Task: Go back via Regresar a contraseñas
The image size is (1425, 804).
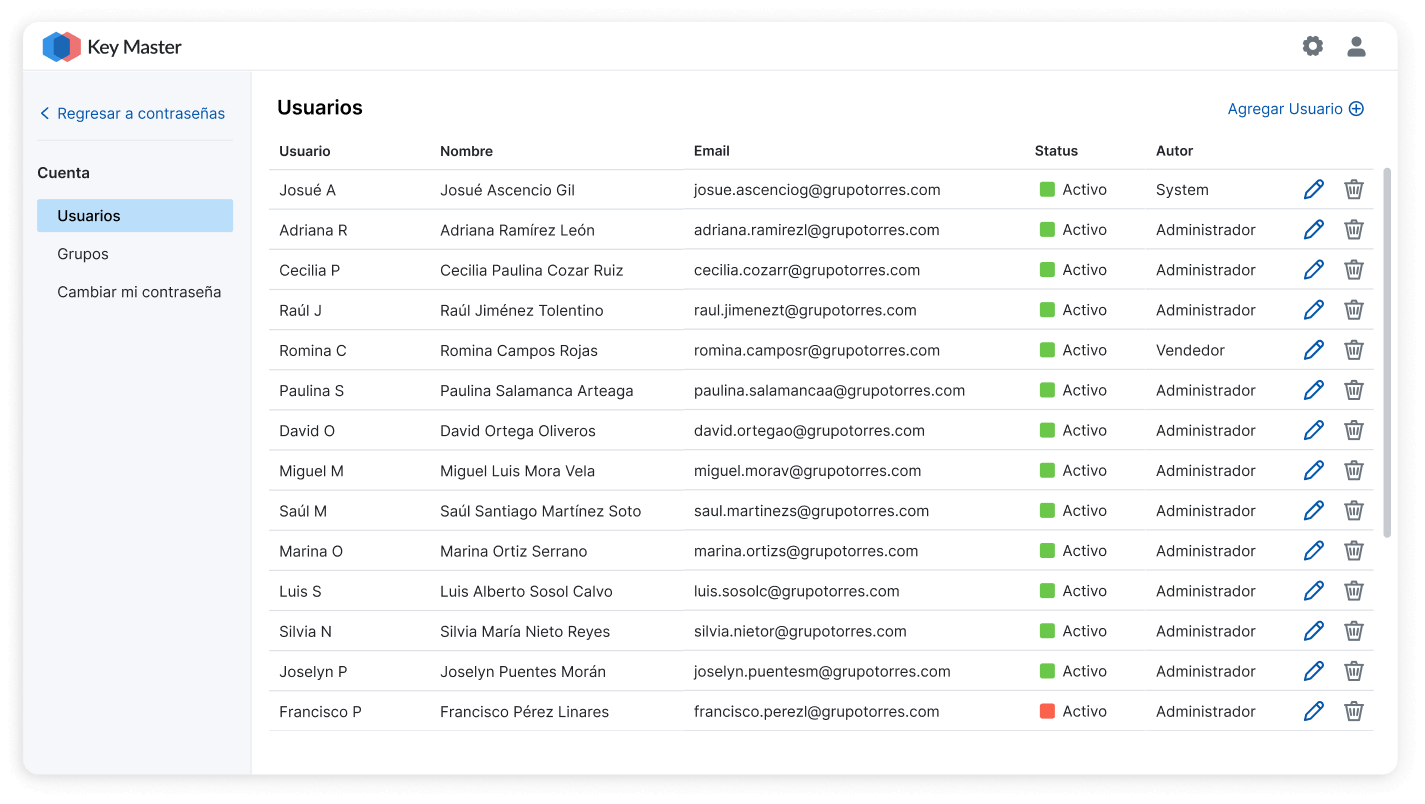Action: point(132,113)
